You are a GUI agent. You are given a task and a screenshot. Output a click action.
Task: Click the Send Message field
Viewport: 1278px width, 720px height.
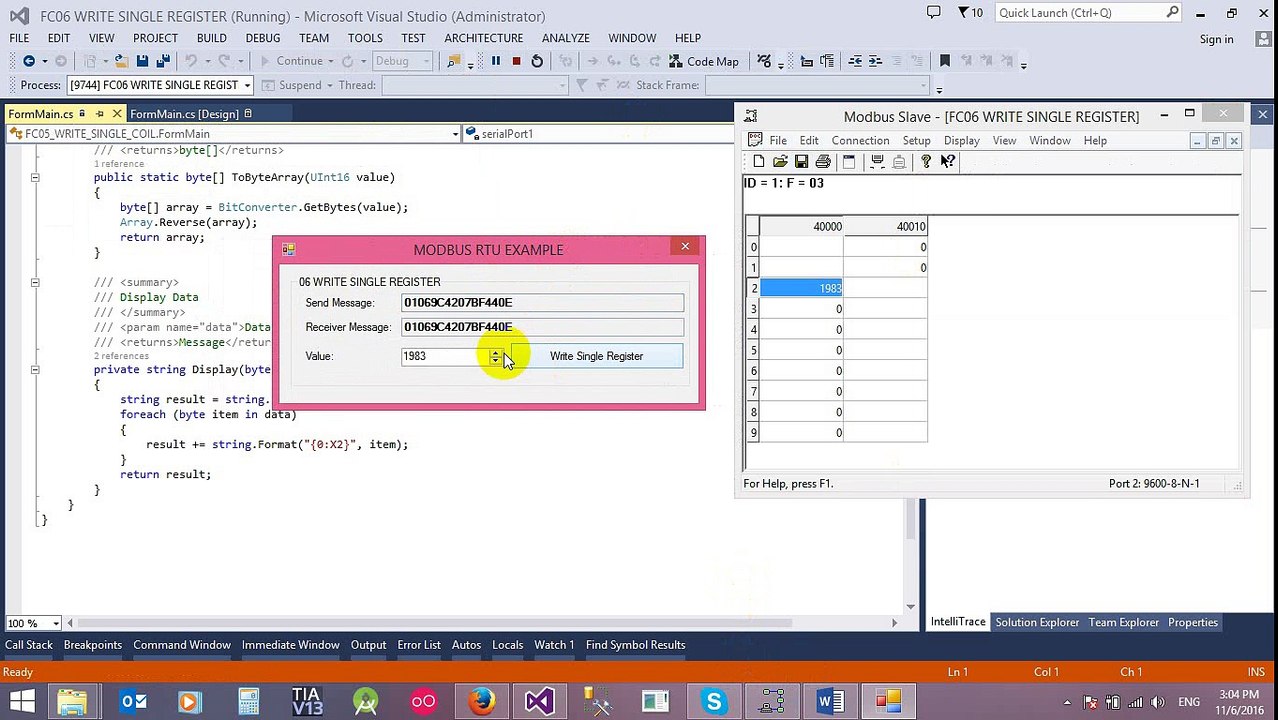pos(542,303)
